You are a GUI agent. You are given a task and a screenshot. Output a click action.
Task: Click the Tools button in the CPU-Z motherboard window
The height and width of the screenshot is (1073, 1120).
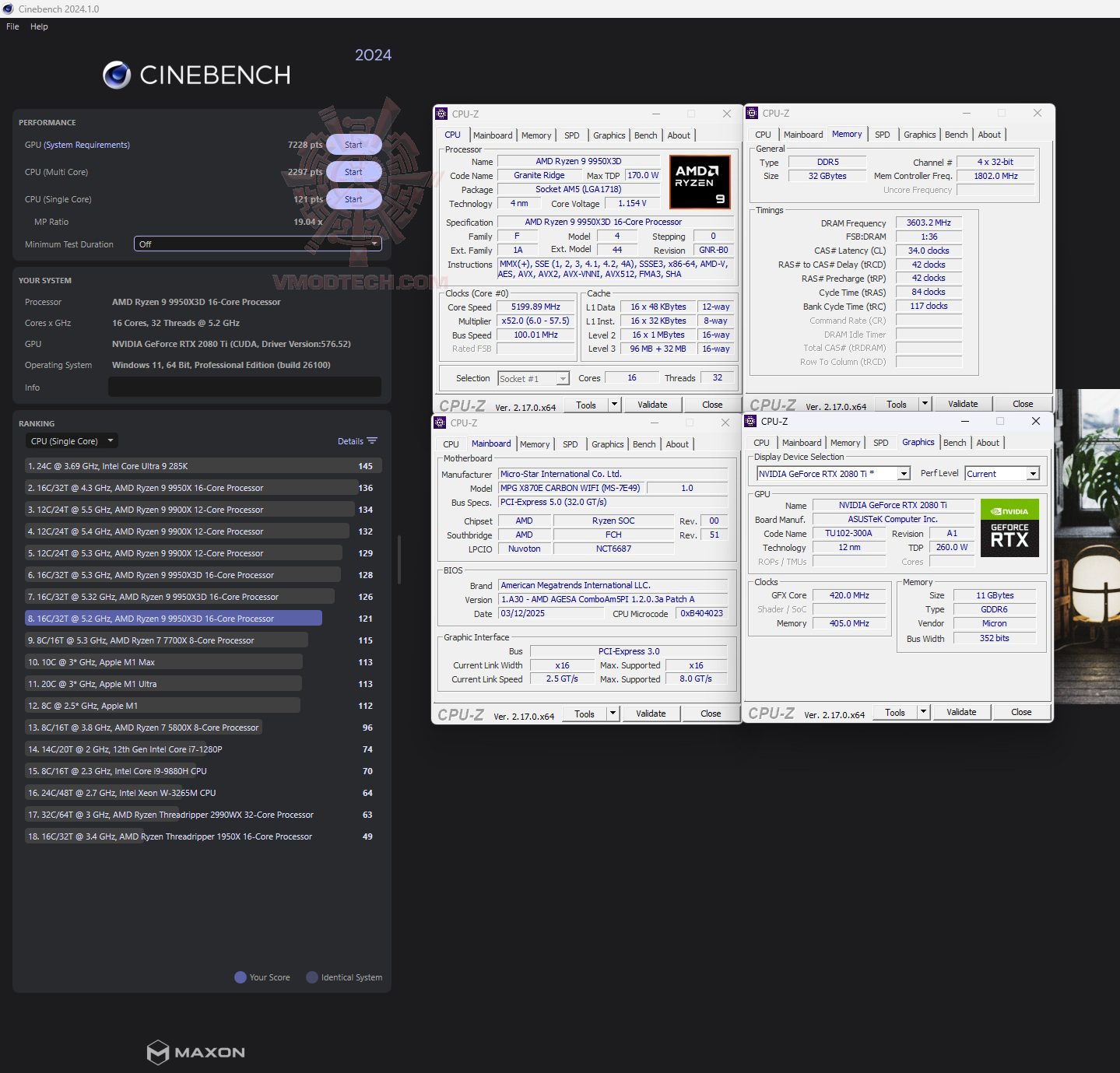584,714
